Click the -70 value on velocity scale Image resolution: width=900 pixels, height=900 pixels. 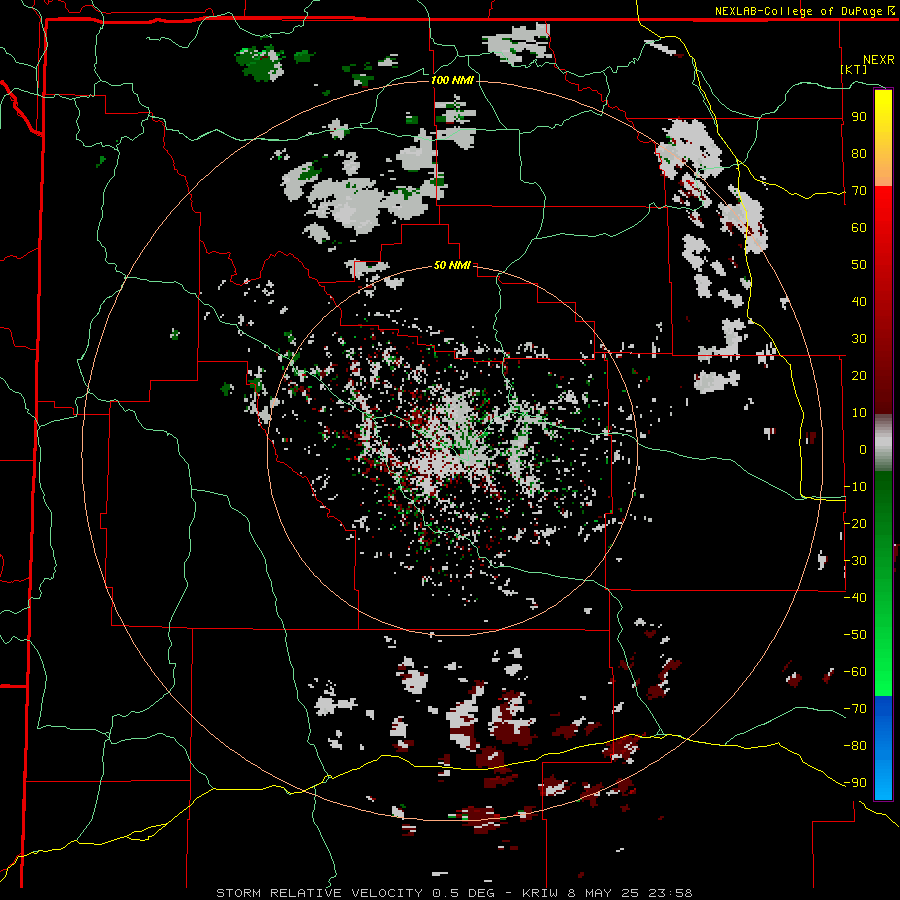[x=855, y=709]
